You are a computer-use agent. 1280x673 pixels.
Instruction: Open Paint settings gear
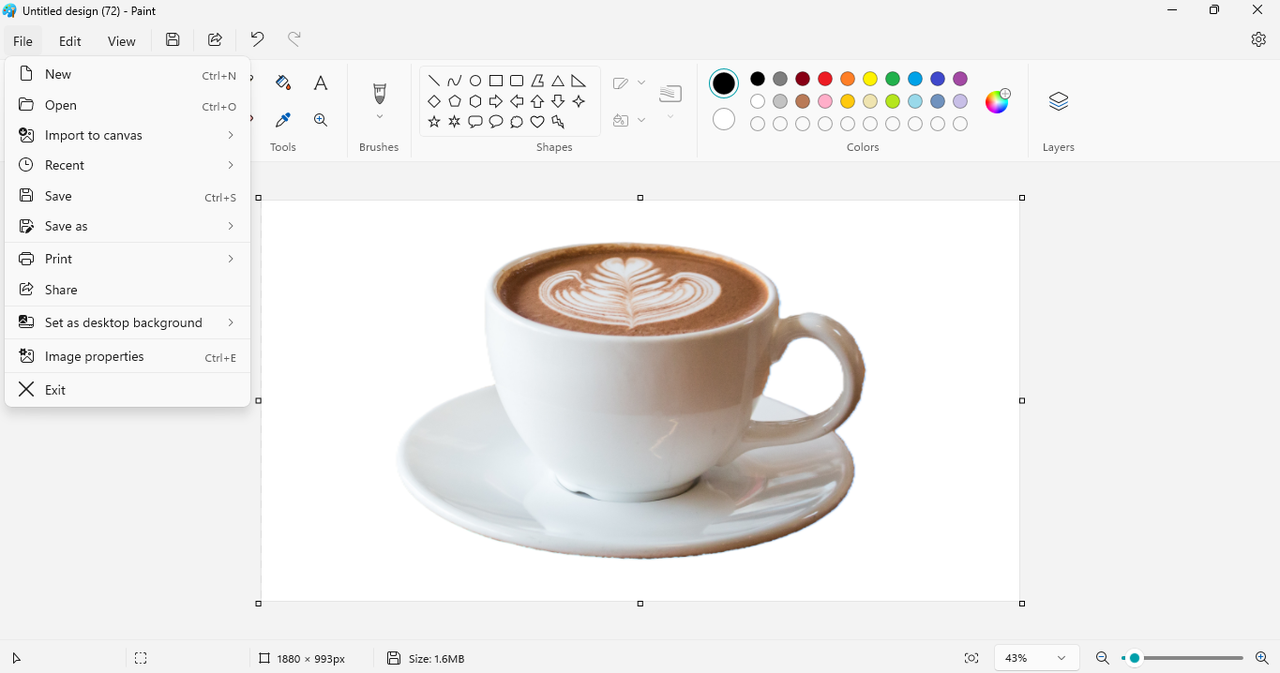click(x=1258, y=39)
